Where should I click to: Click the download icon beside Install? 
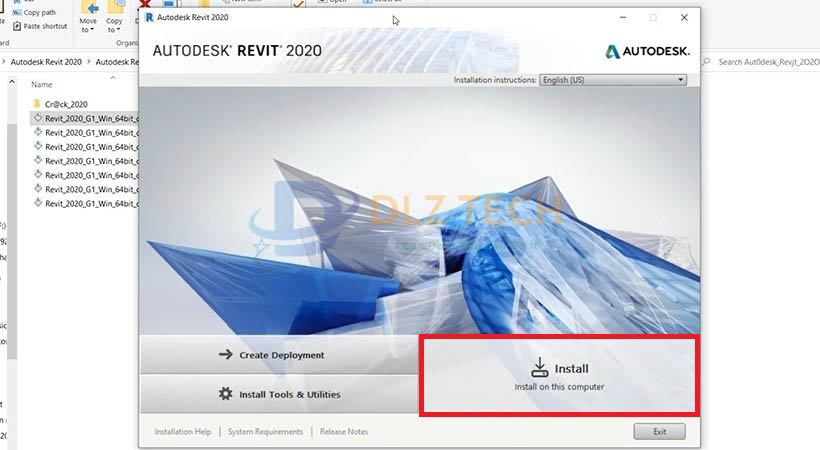[540, 367]
